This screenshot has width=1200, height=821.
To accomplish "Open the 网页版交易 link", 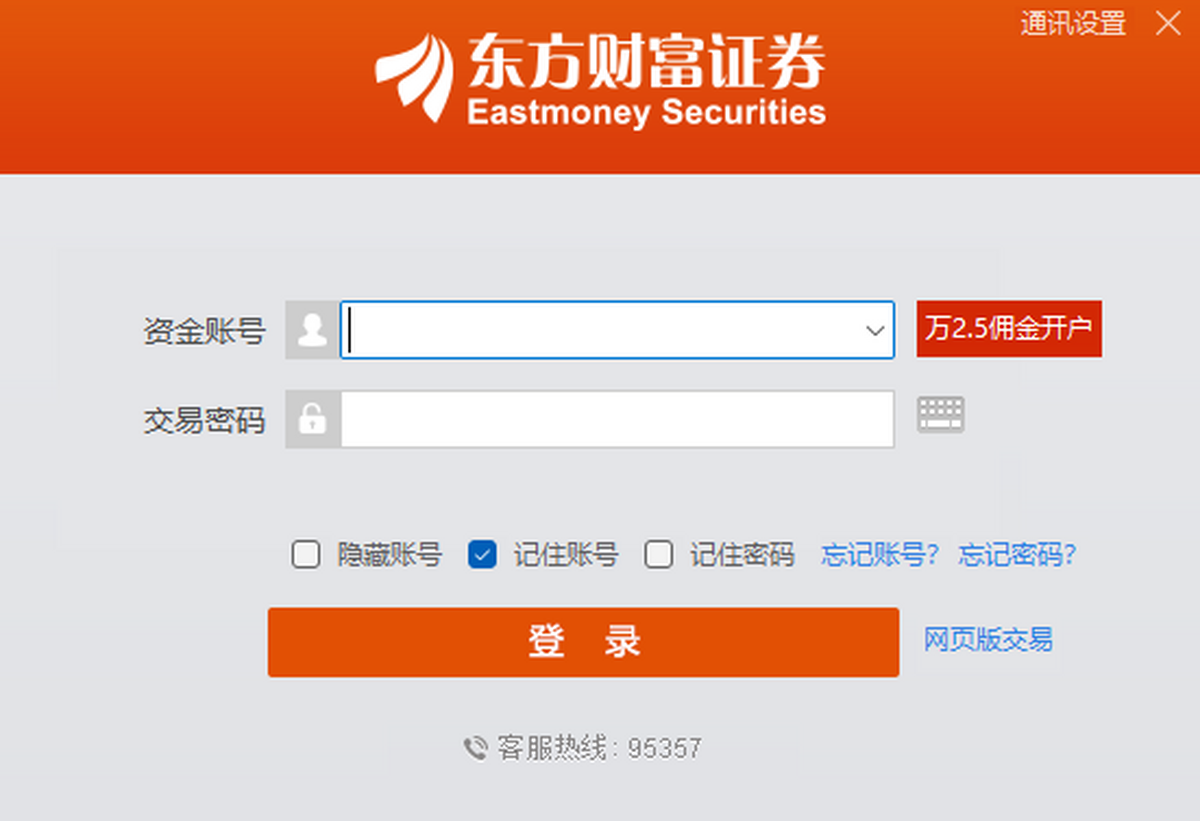I will click(x=988, y=639).
